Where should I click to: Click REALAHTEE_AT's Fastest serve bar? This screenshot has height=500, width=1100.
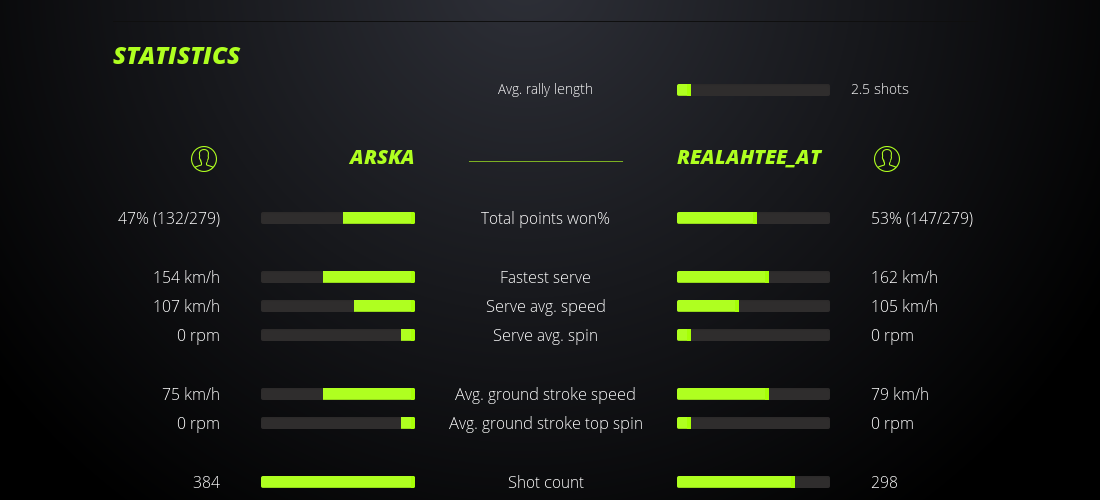click(x=753, y=277)
